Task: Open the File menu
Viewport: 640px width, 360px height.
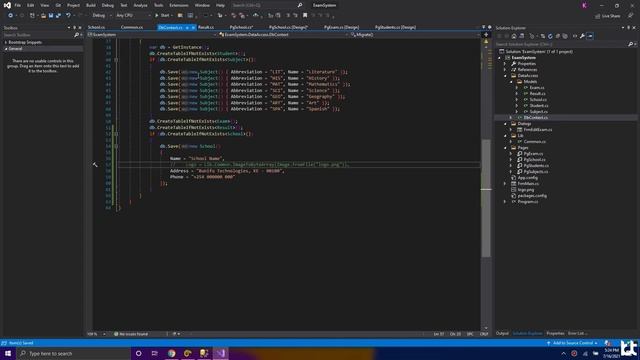Action: point(18,5)
